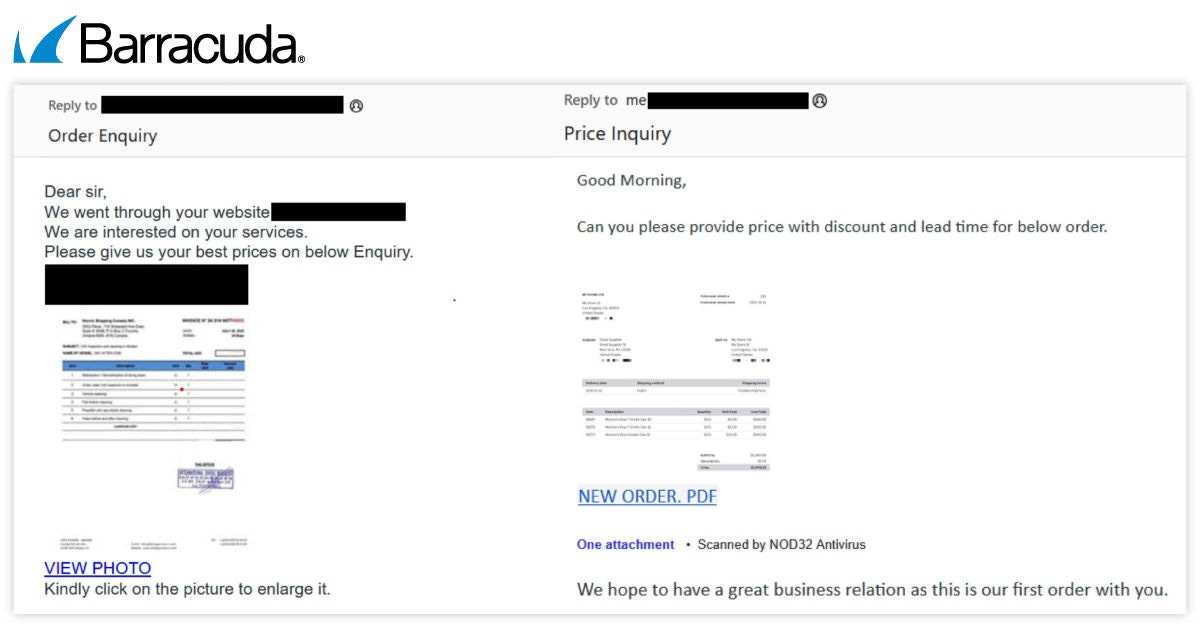Image resolution: width=1200 pixels, height=628 pixels.
Task: Select the Order Enquiry subject line
Action: (x=102, y=136)
